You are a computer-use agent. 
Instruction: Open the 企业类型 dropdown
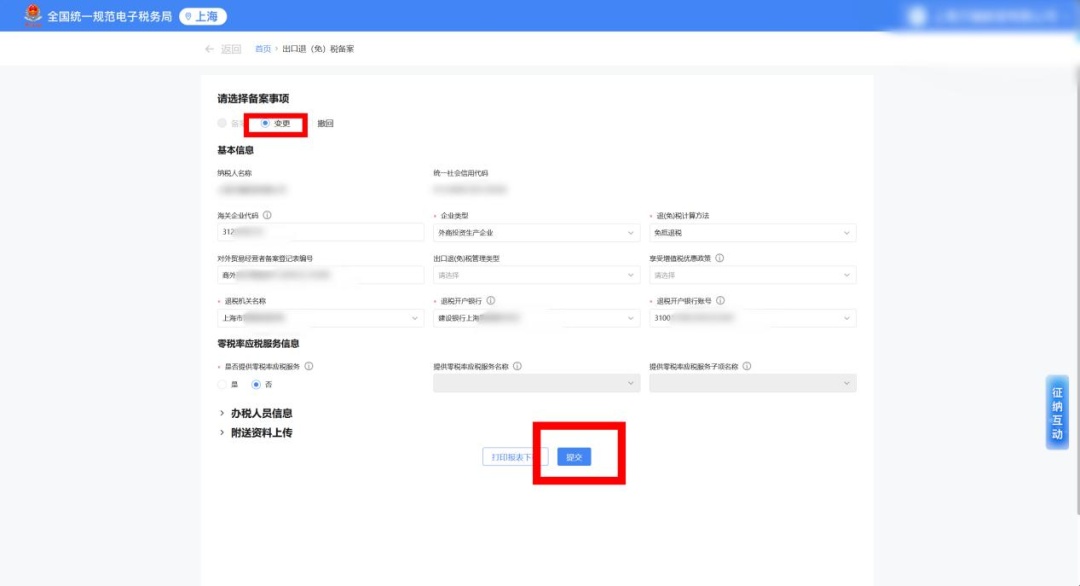[x=536, y=233]
